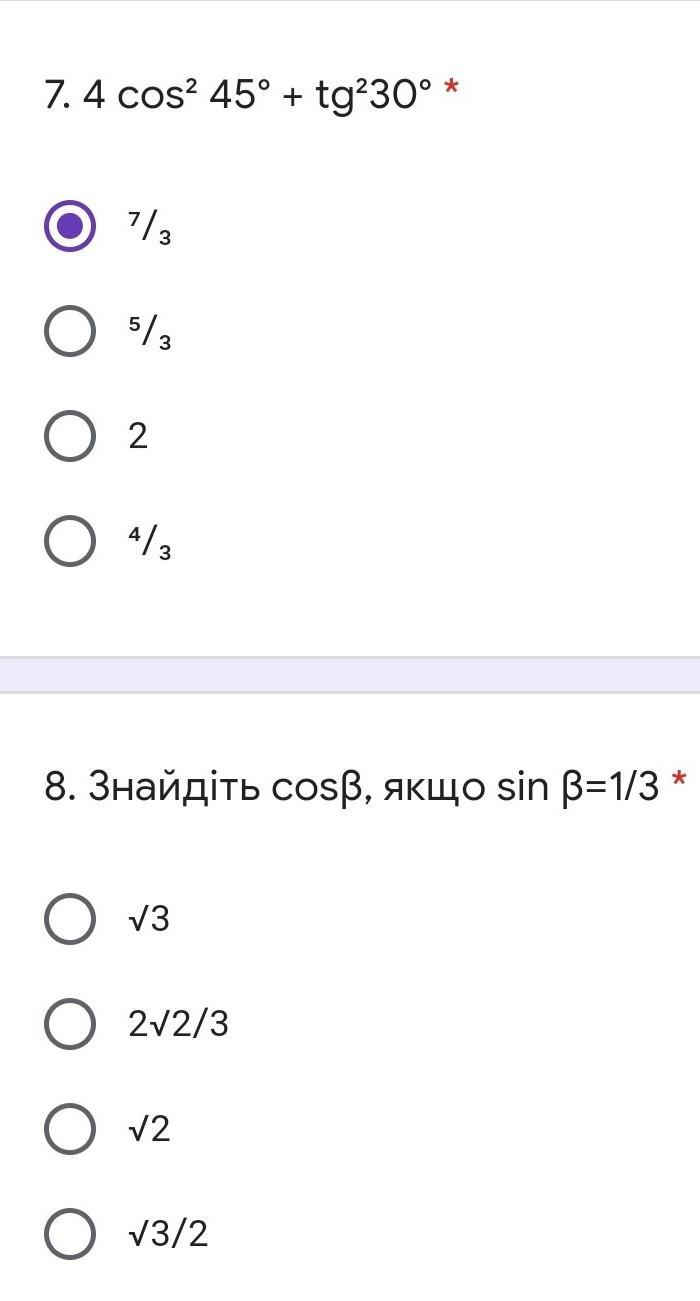
Task: Click the 2√2/3 answer label text
Action: (x=178, y=1024)
